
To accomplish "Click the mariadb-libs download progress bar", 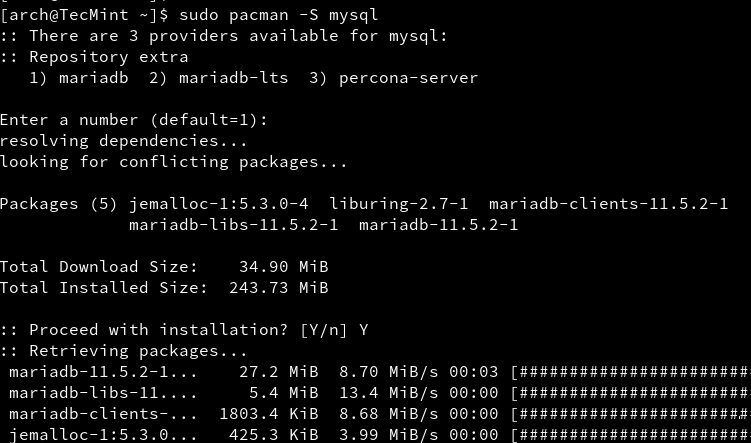I will pos(630,393).
